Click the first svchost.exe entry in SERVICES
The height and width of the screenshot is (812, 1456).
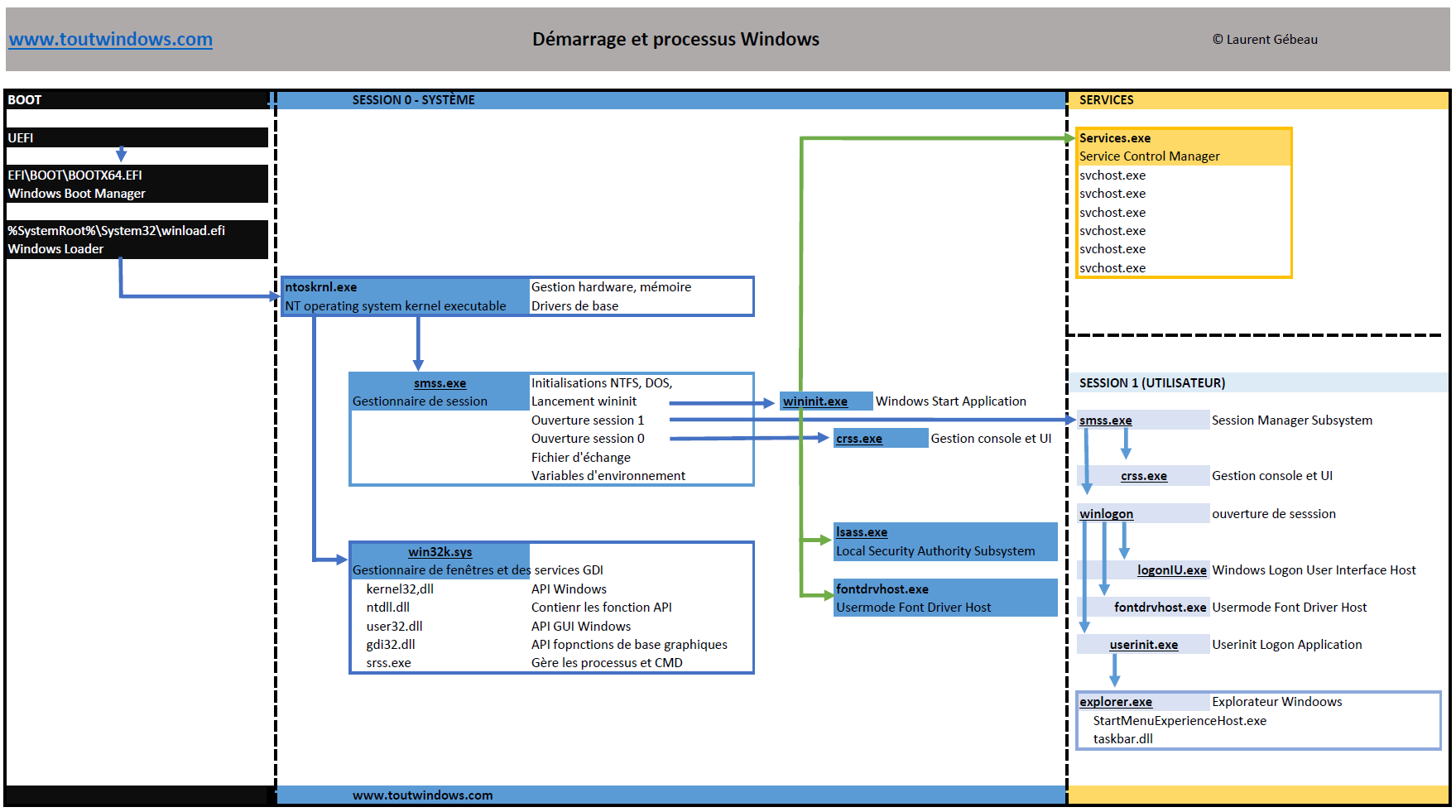pos(1112,175)
